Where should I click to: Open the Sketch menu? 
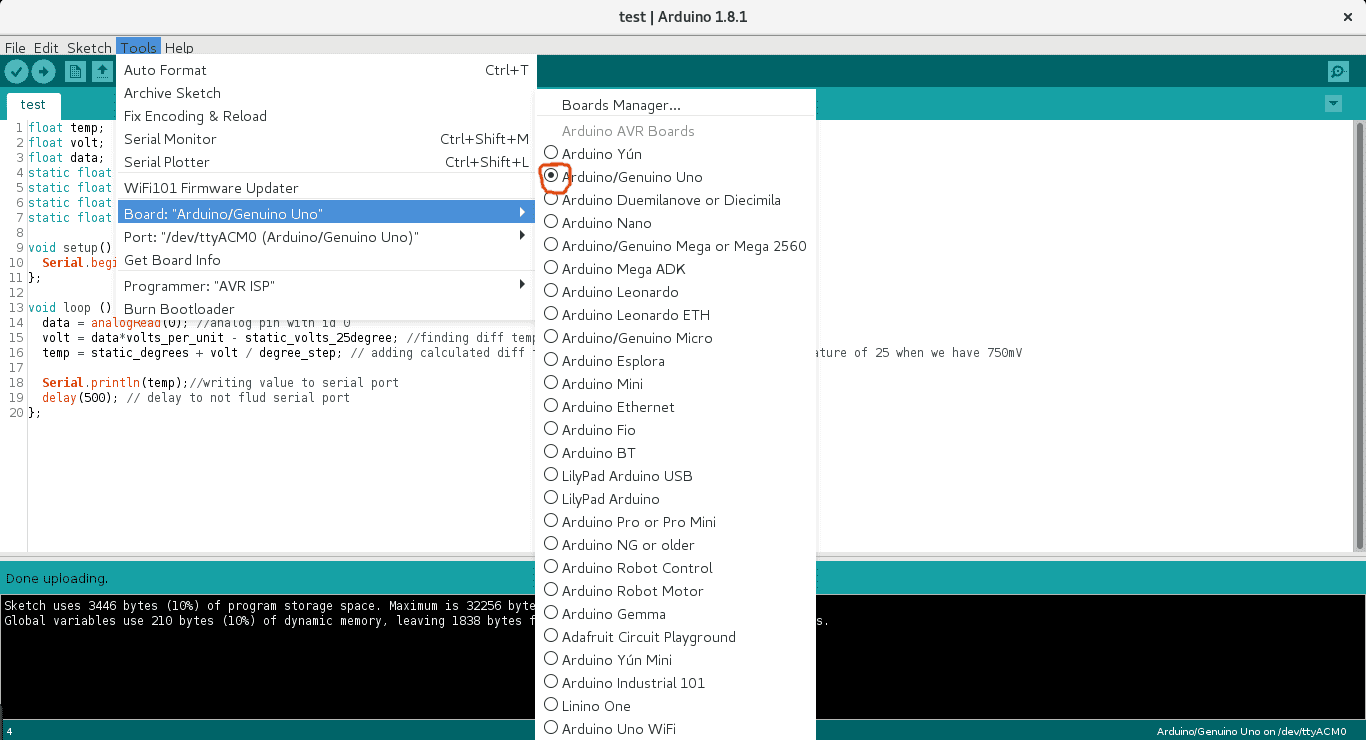click(89, 48)
